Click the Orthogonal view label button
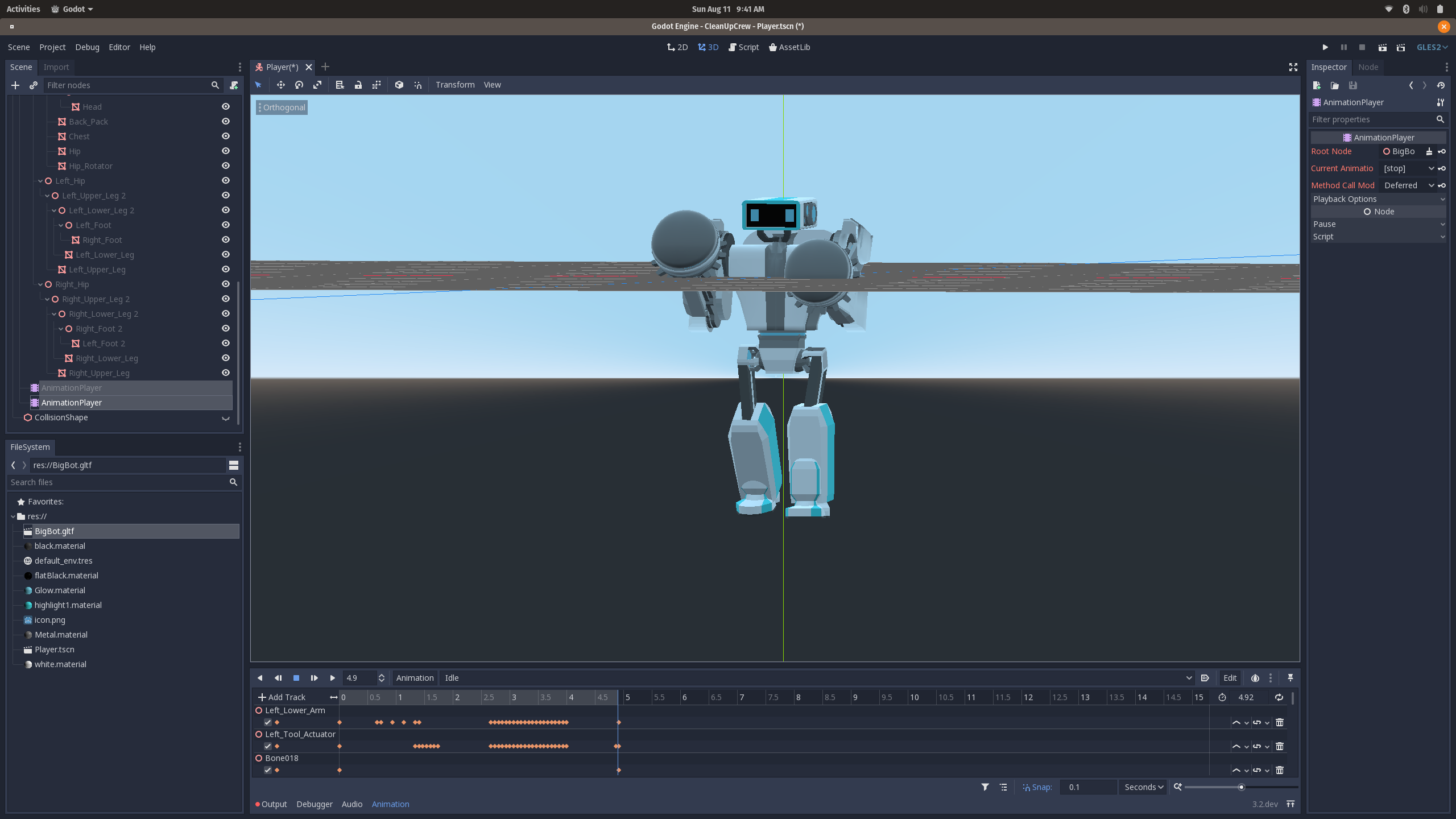 [282, 107]
